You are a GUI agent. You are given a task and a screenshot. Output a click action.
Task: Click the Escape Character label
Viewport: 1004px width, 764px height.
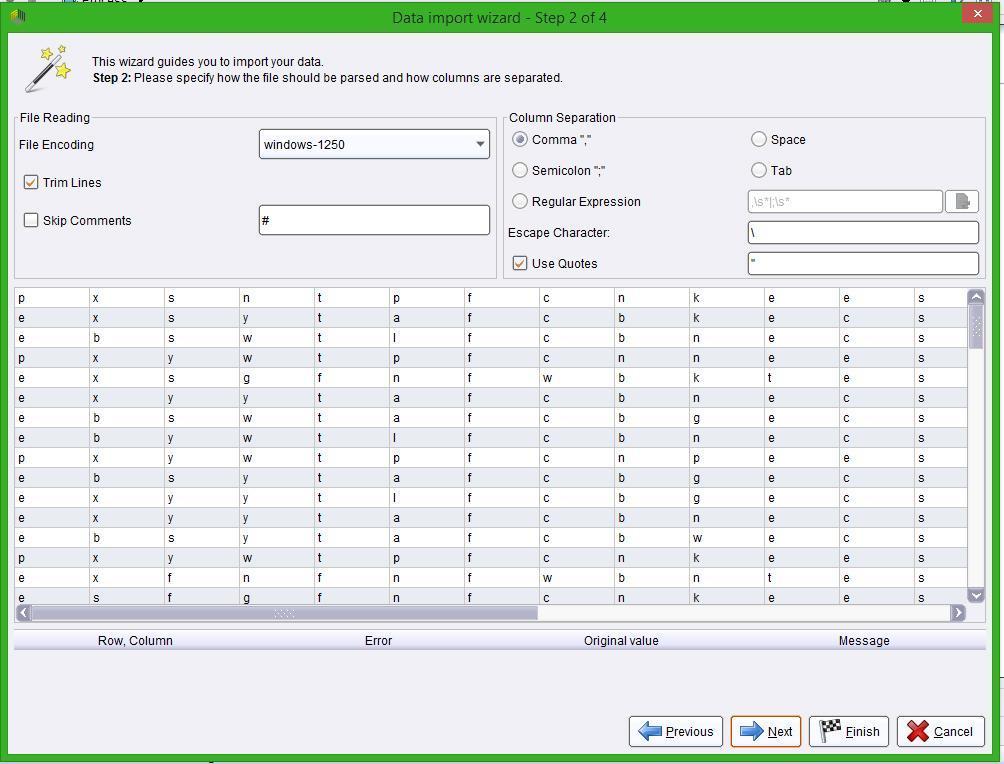558,232
